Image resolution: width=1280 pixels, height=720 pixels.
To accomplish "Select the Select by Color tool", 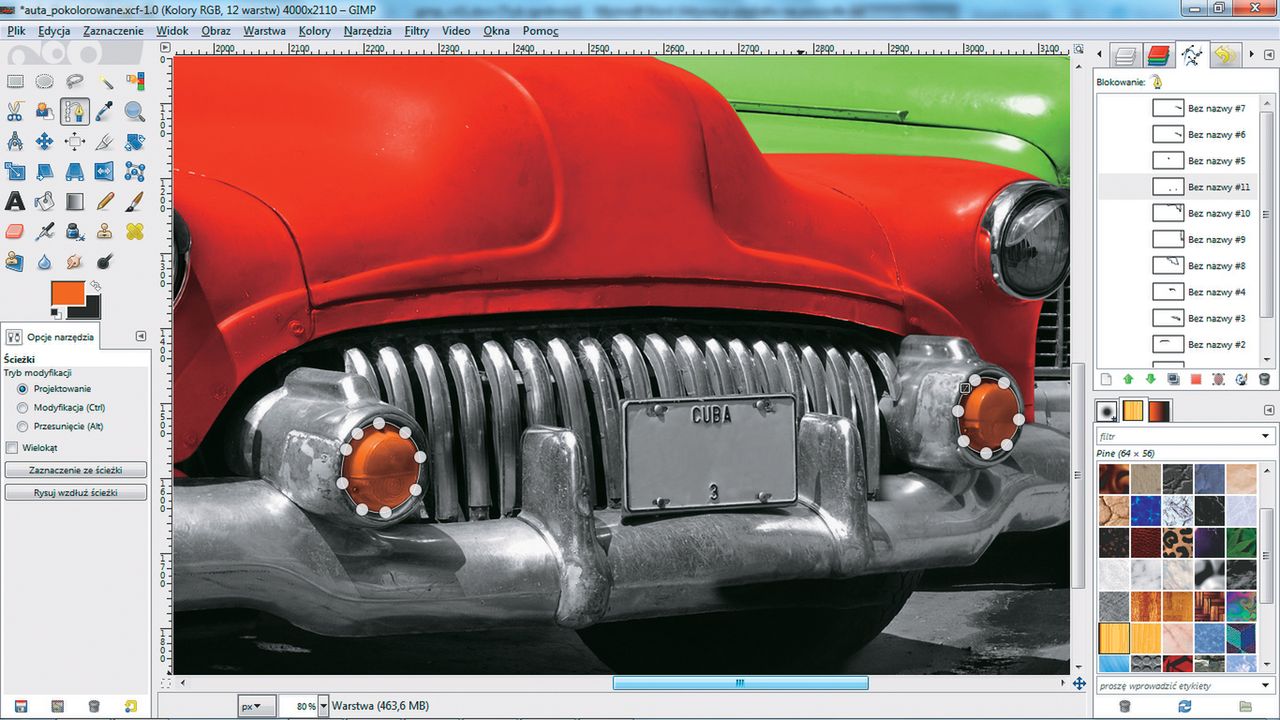I will (x=135, y=82).
